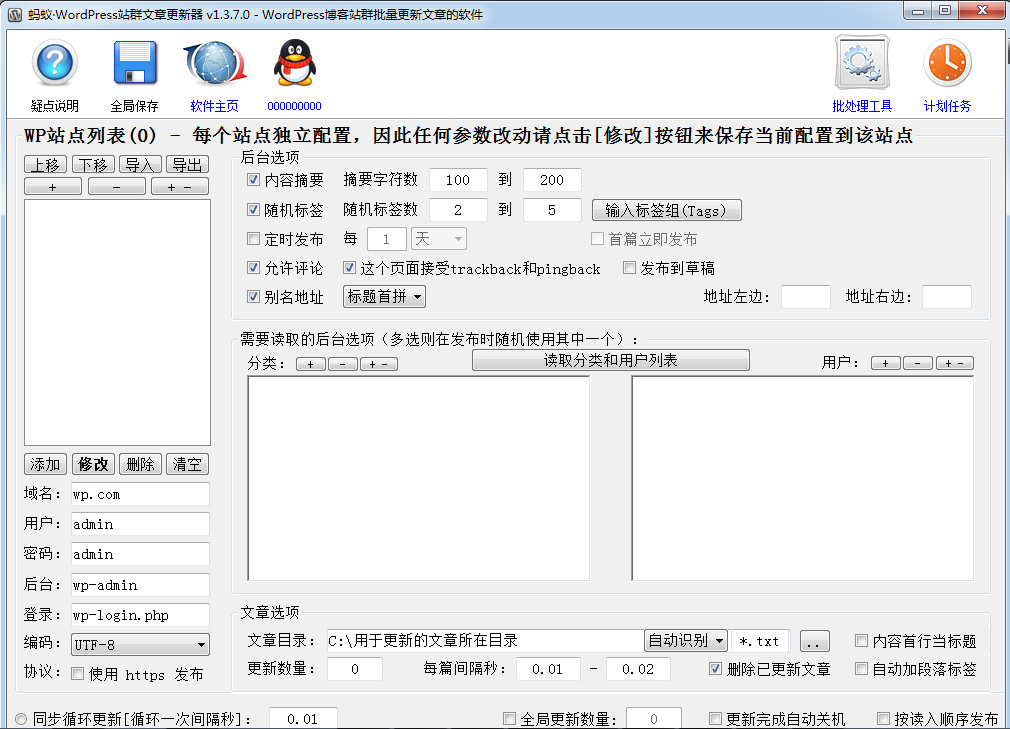Open the 疑点说明 help icon
This screenshot has width=1010, height=729.
pos(55,63)
